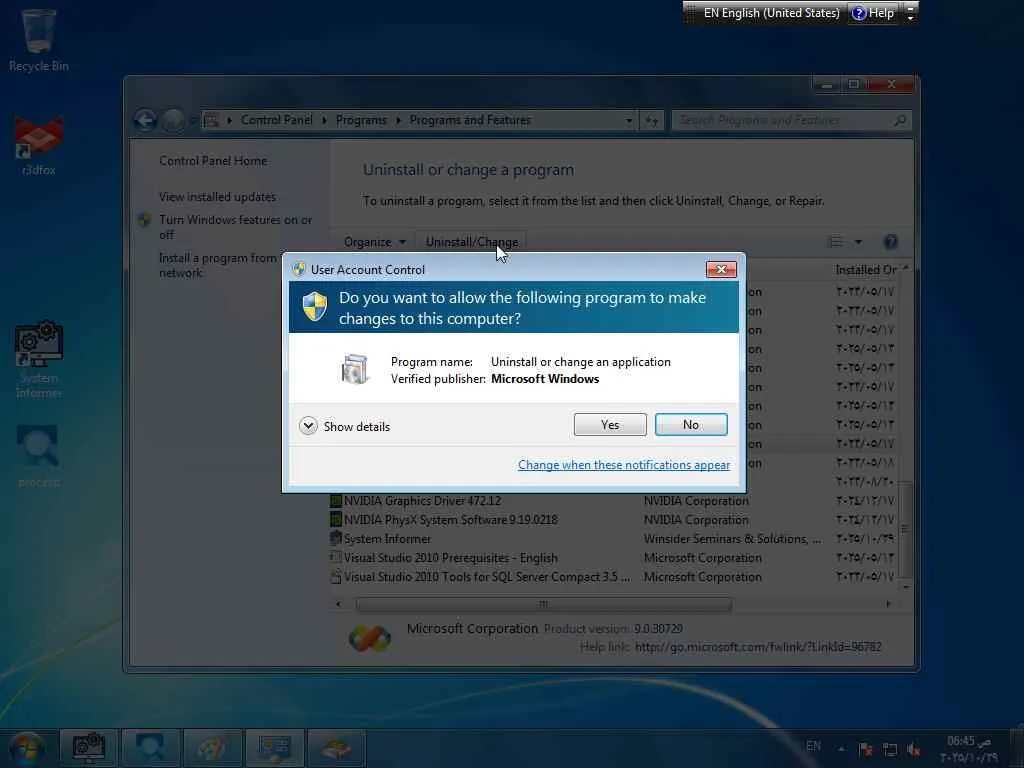
Task: Open Change when these notifications appear link
Action: pyautogui.click(x=624, y=465)
